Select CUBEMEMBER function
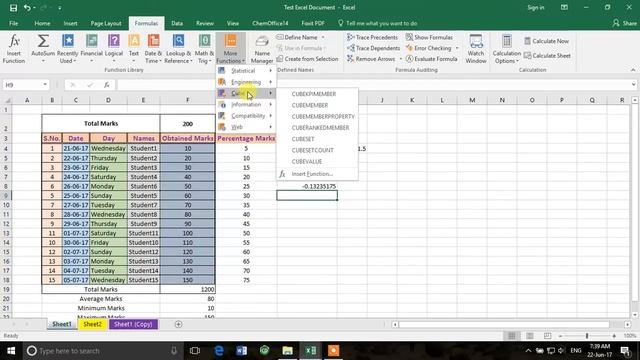The width and height of the screenshot is (640, 360). pyautogui.click(x=310, y=105)
